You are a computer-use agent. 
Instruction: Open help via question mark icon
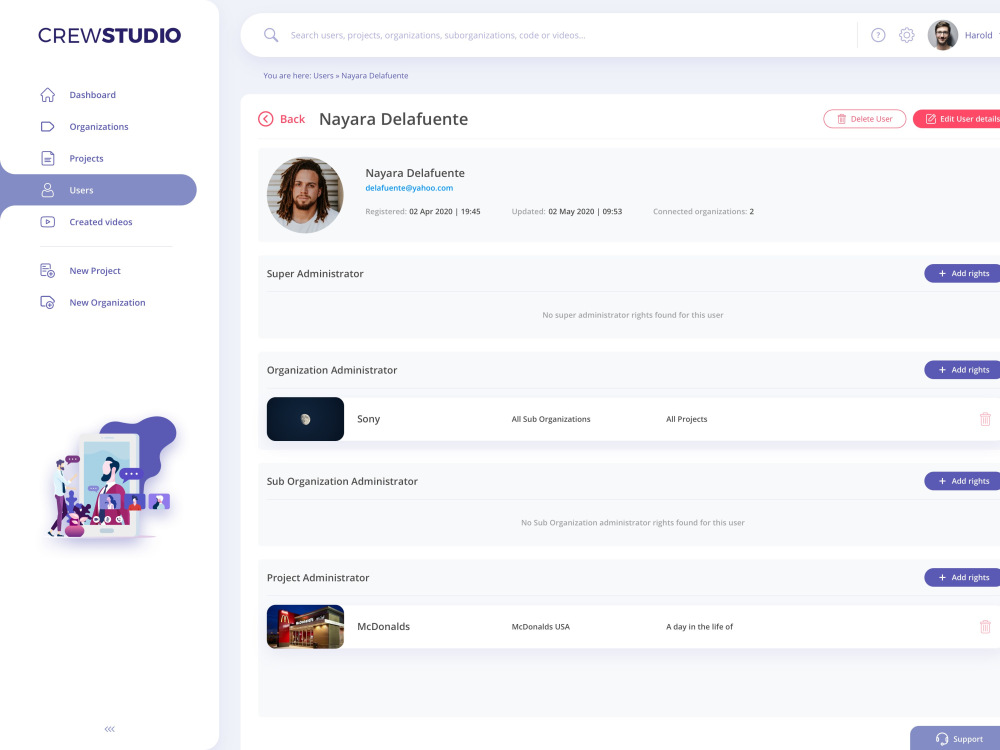coord(878,35)
